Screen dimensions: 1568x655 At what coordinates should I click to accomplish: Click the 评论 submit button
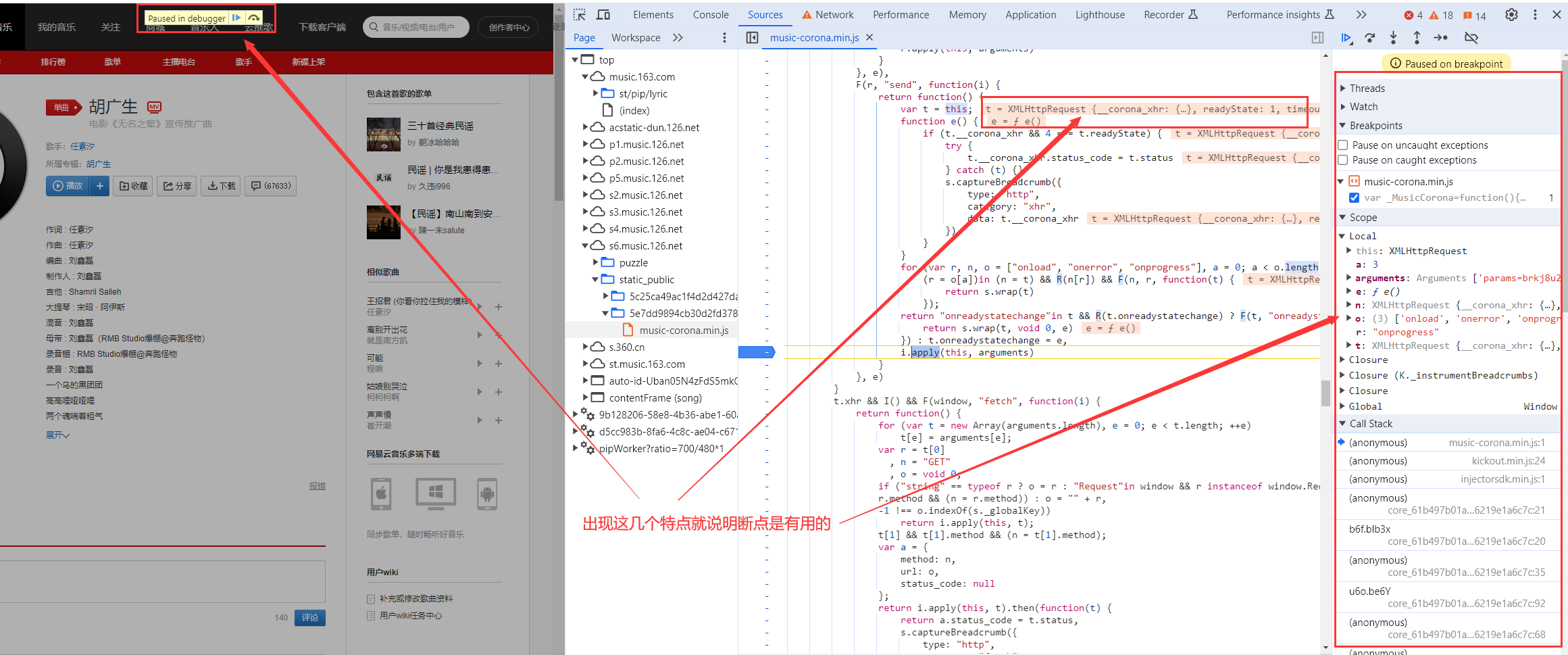310,618
